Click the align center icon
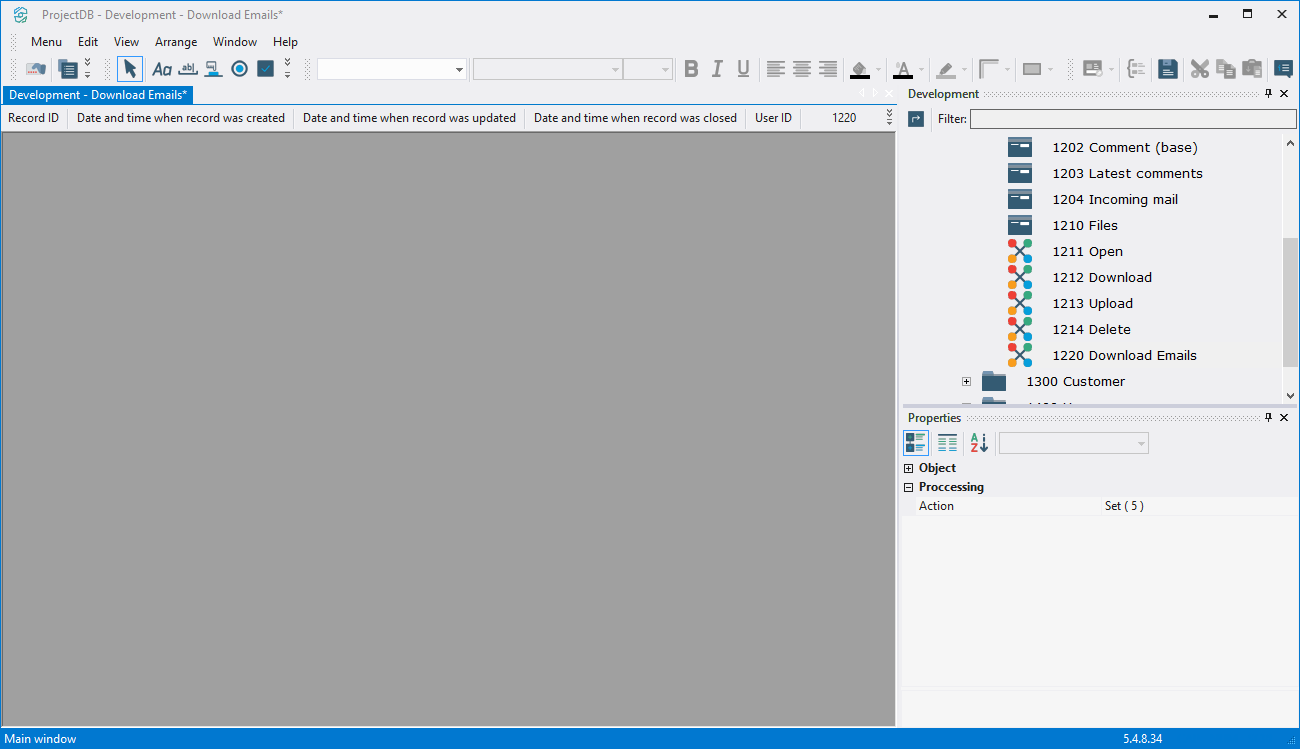 coord(801,69)
